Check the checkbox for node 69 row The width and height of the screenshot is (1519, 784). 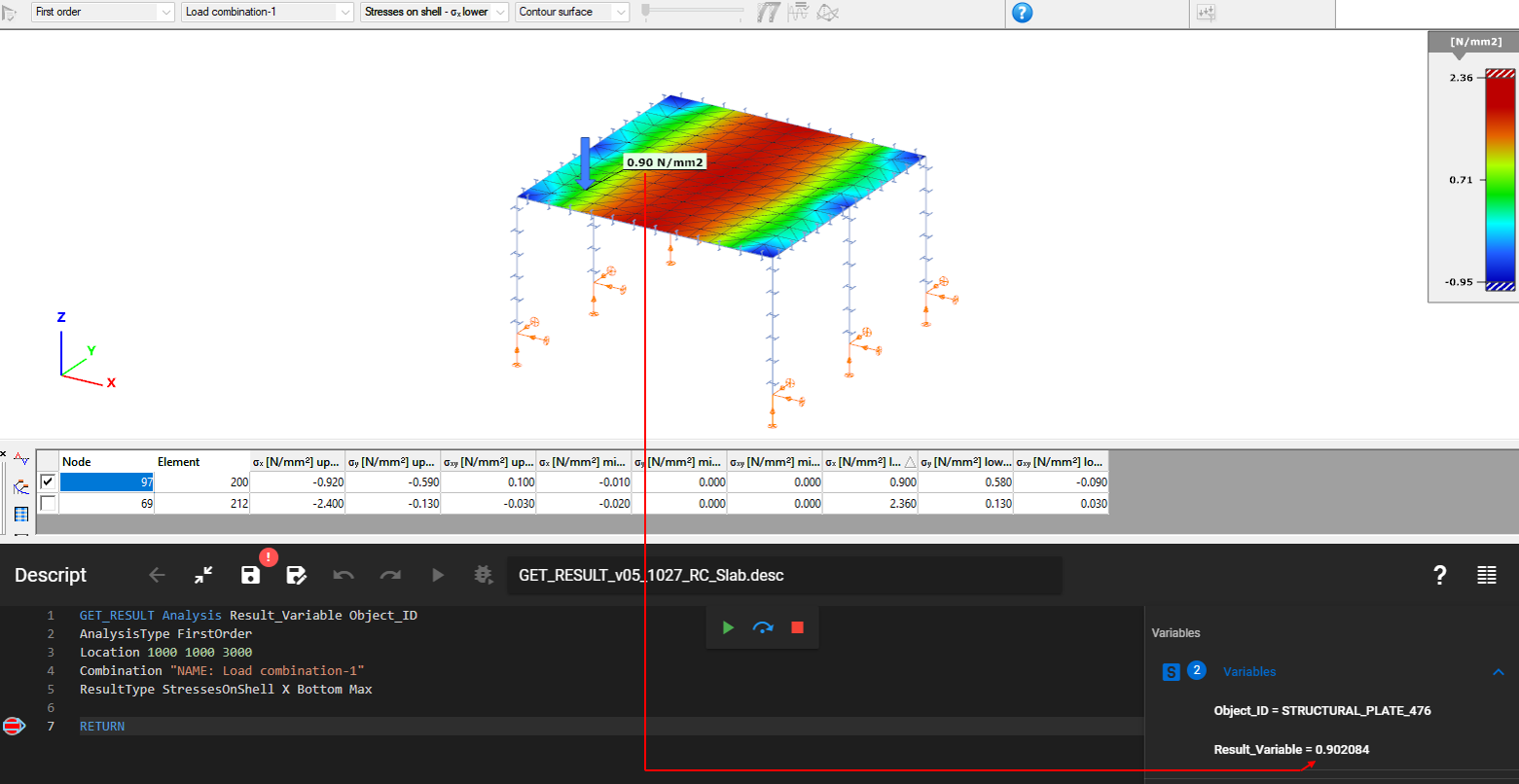tap(48, 503)
